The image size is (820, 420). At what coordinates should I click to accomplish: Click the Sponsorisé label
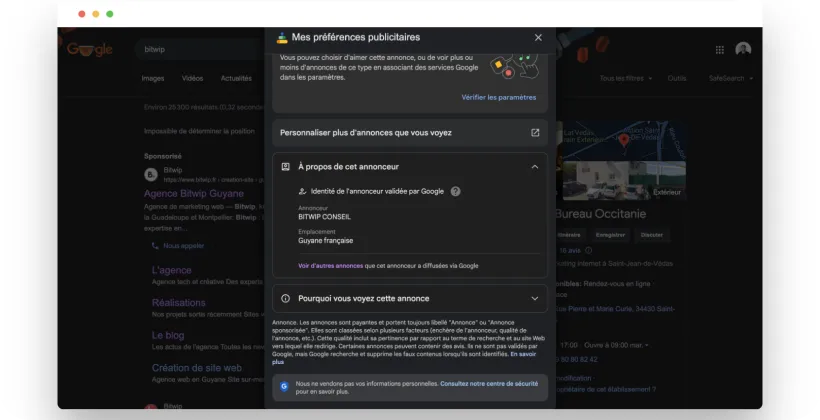(163, 156)
